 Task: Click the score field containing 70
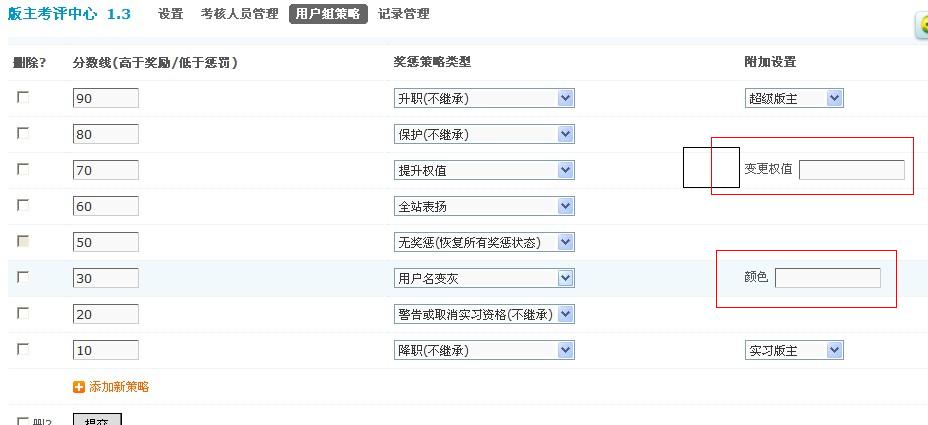[106, 170]
